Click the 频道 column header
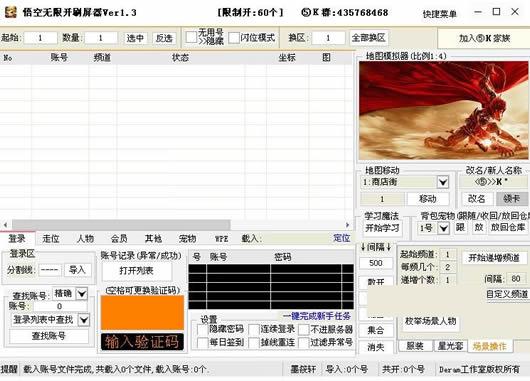The height and width of the screenshot is (381, 530). coord(102,57)
